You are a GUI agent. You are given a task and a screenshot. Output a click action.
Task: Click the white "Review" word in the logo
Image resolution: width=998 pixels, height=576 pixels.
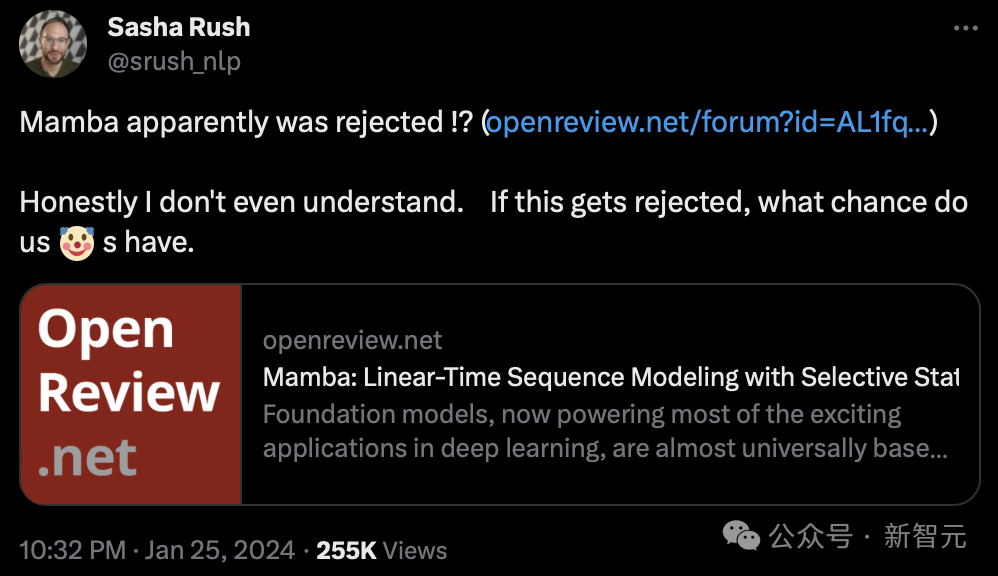click(x=129, y=393)
